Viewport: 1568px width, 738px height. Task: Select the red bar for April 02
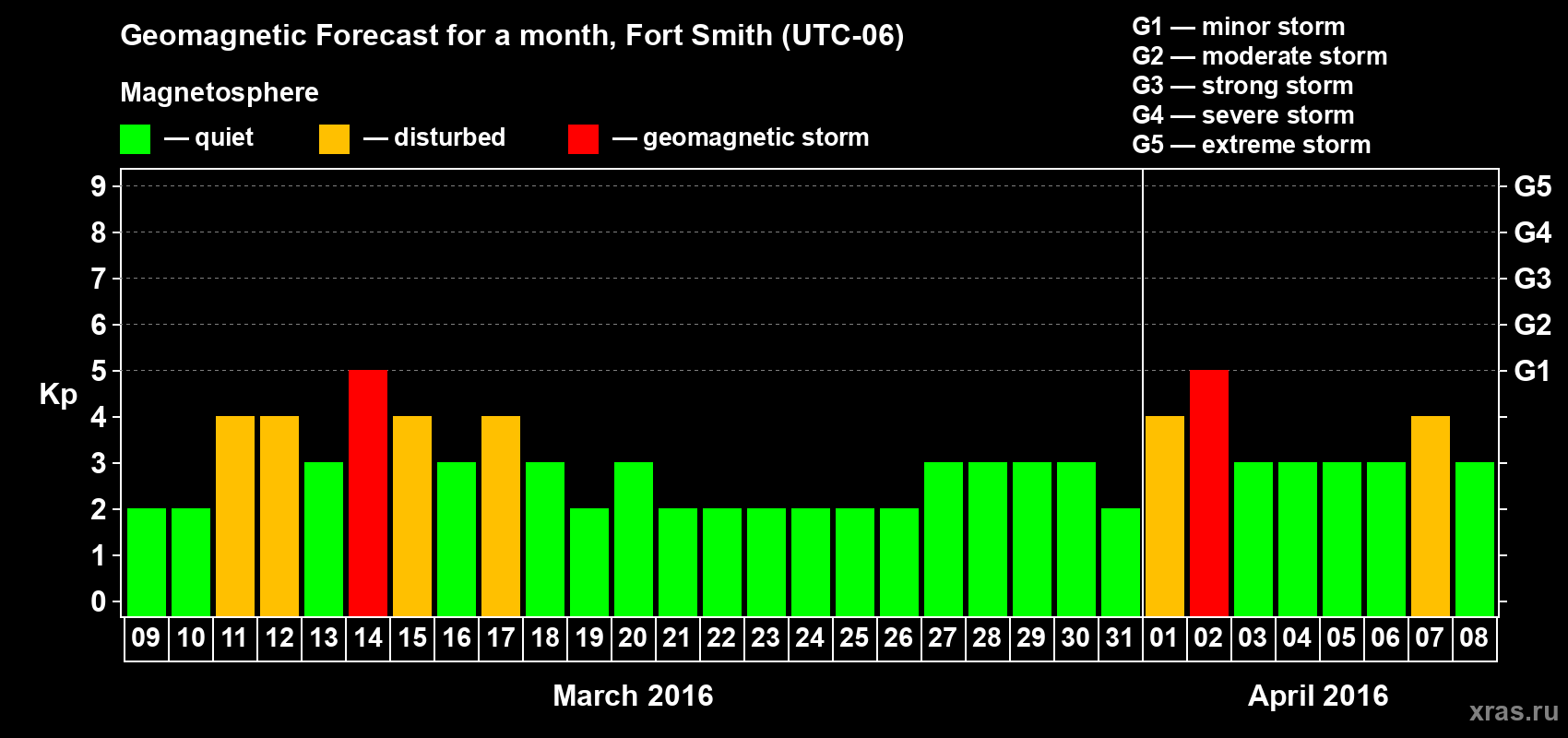(1209, 493)
